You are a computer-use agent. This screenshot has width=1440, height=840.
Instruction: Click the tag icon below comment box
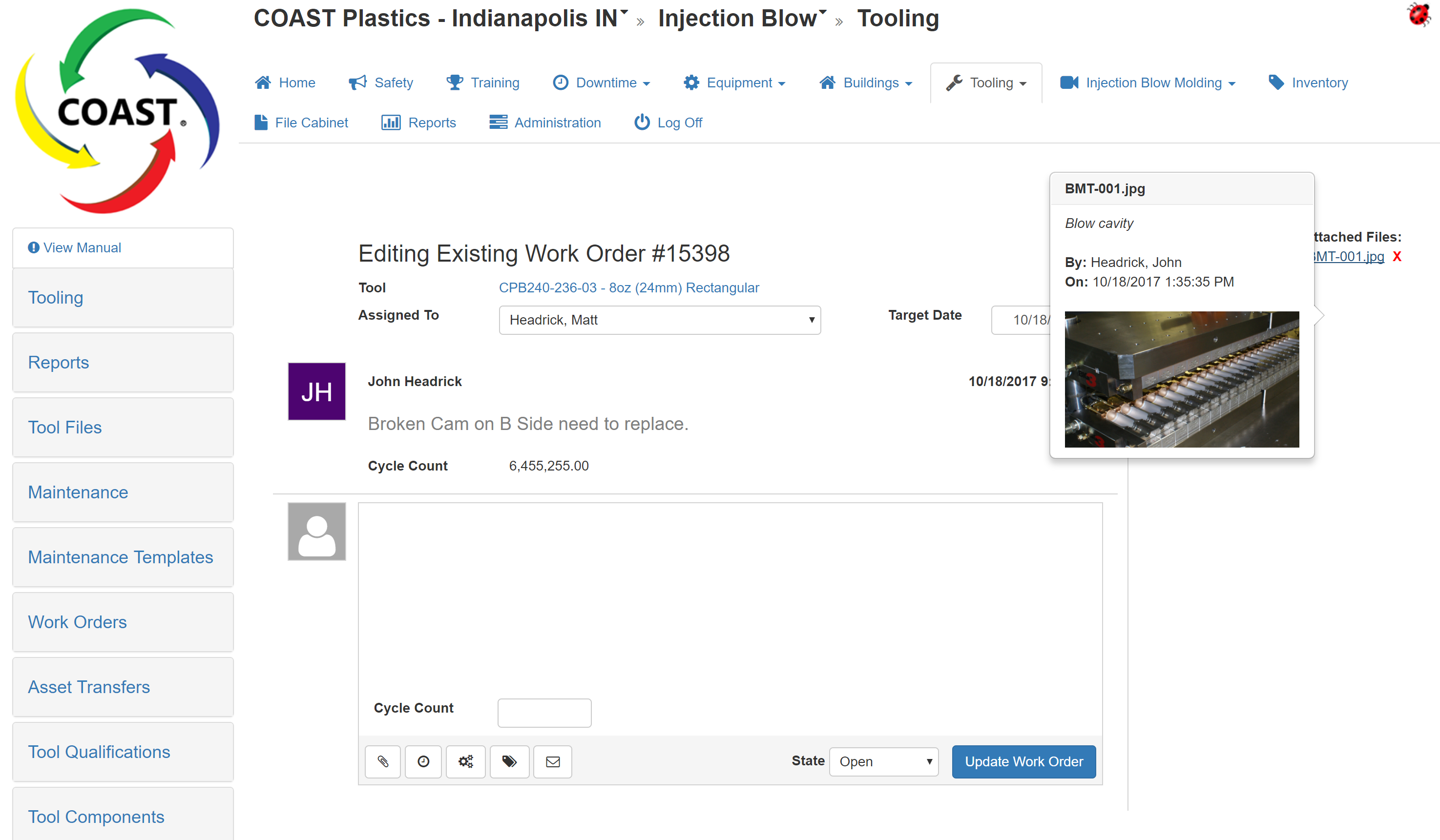509,761
